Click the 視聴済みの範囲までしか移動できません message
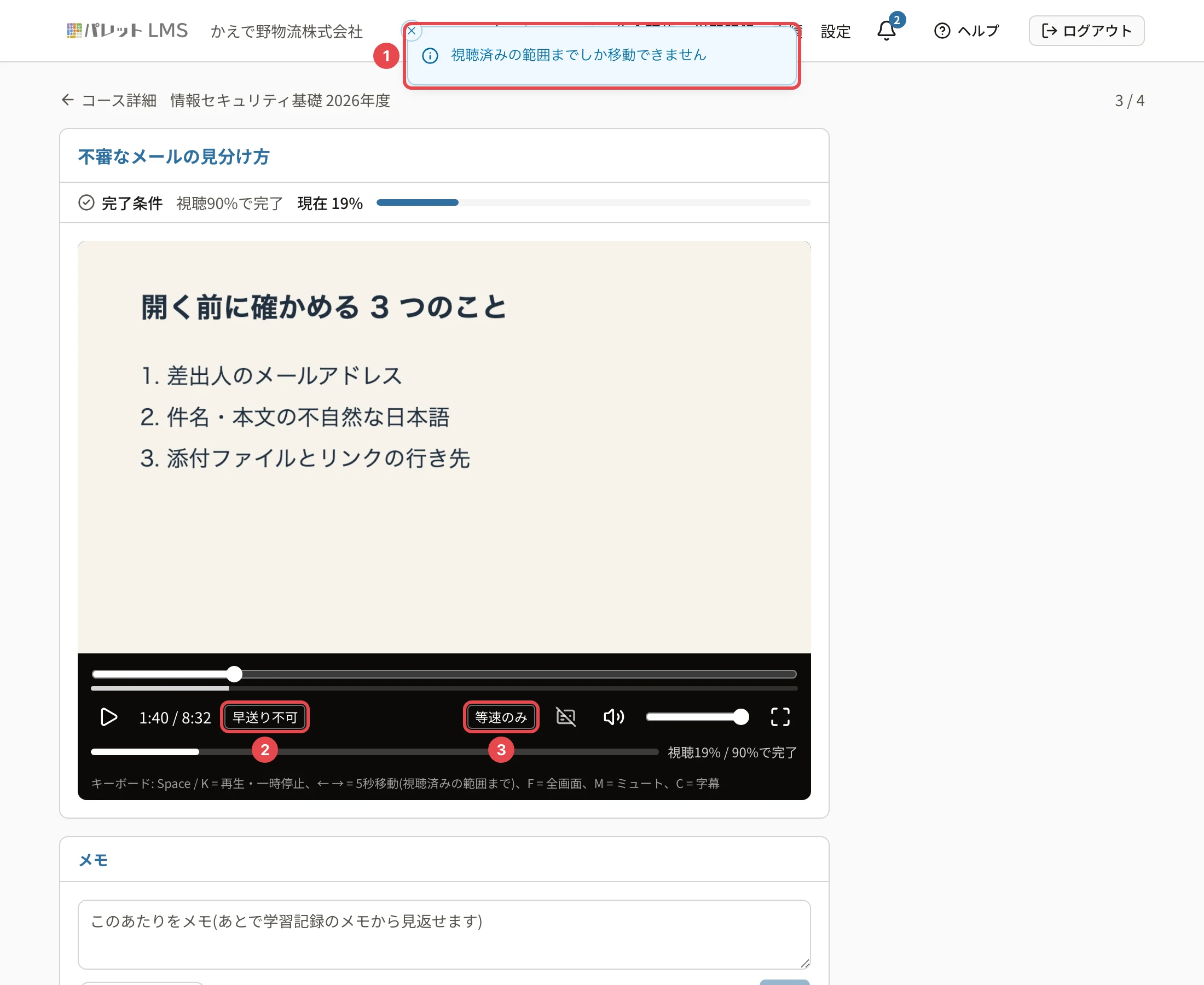The width and height of the screenshot is (1204, 985). point(578,55)
